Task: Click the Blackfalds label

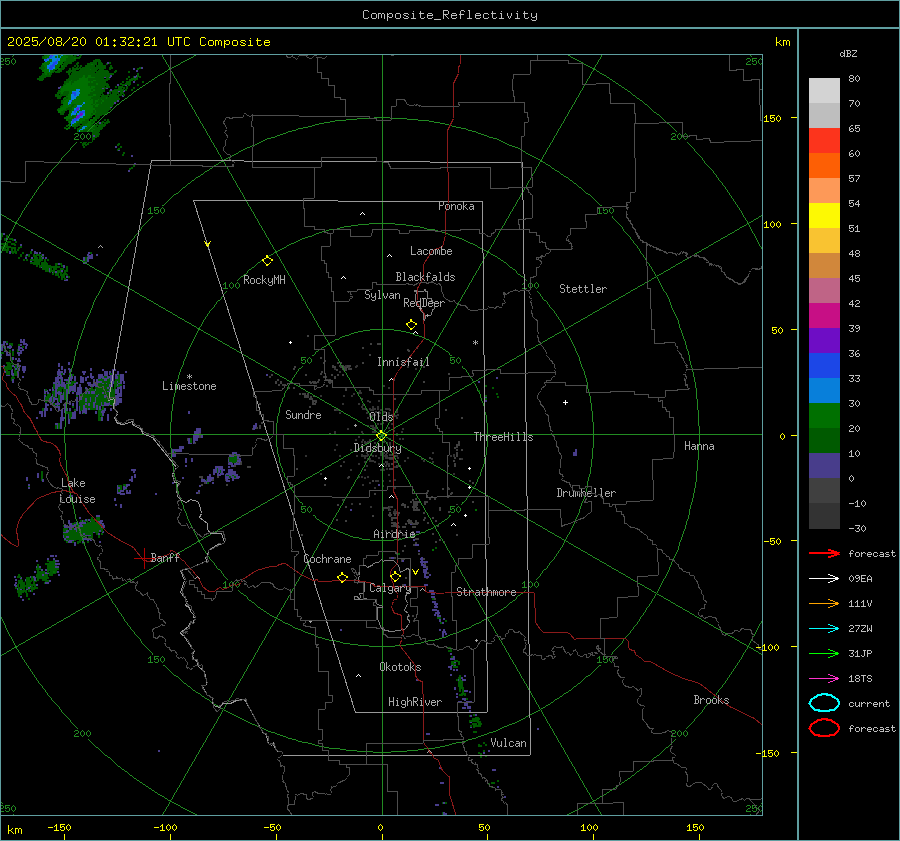Action: [425, 277]
